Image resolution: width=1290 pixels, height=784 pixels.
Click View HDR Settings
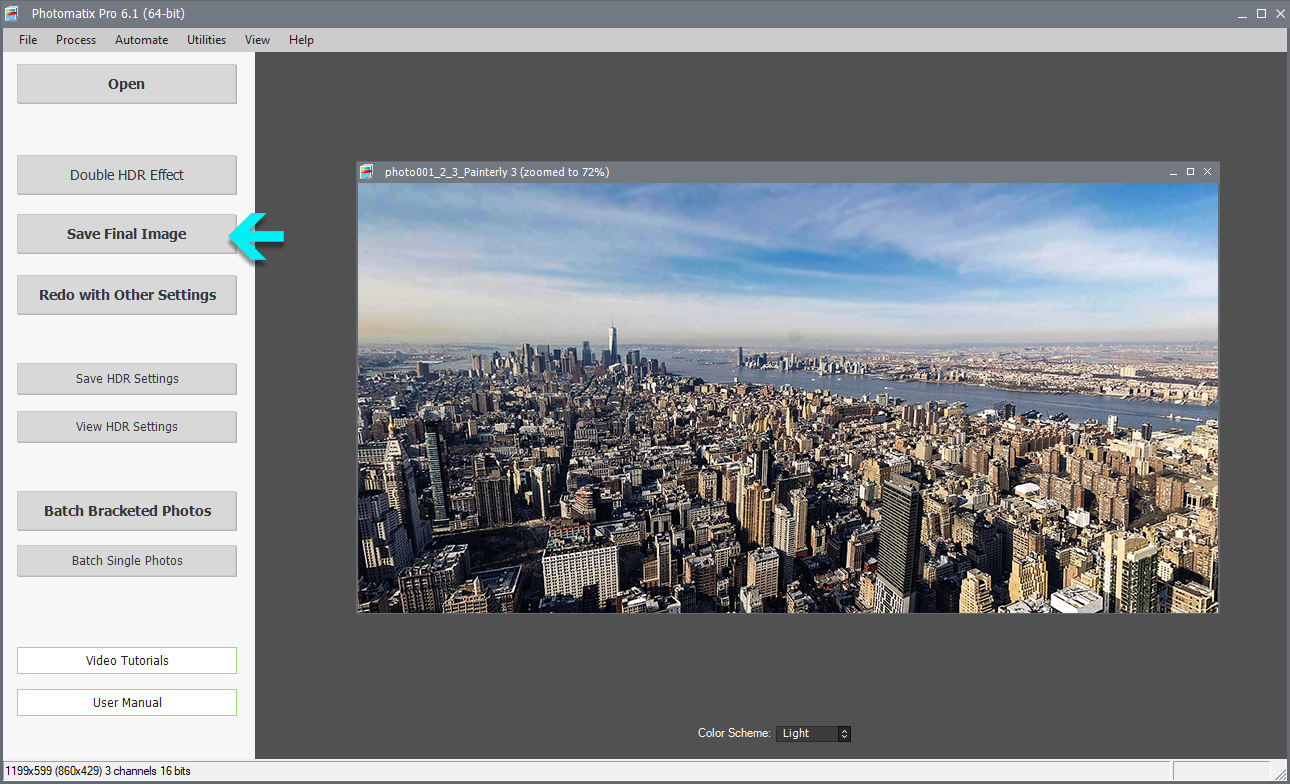[127, 427]
